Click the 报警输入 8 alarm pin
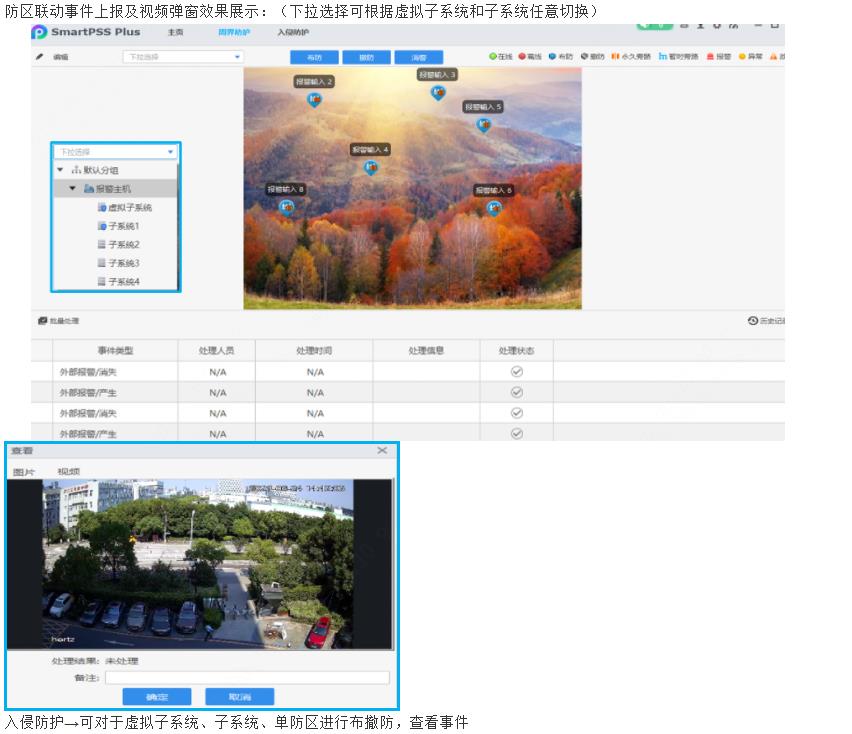Image resolution: width=852 pixels, height=734 pixels. point(286,207)
